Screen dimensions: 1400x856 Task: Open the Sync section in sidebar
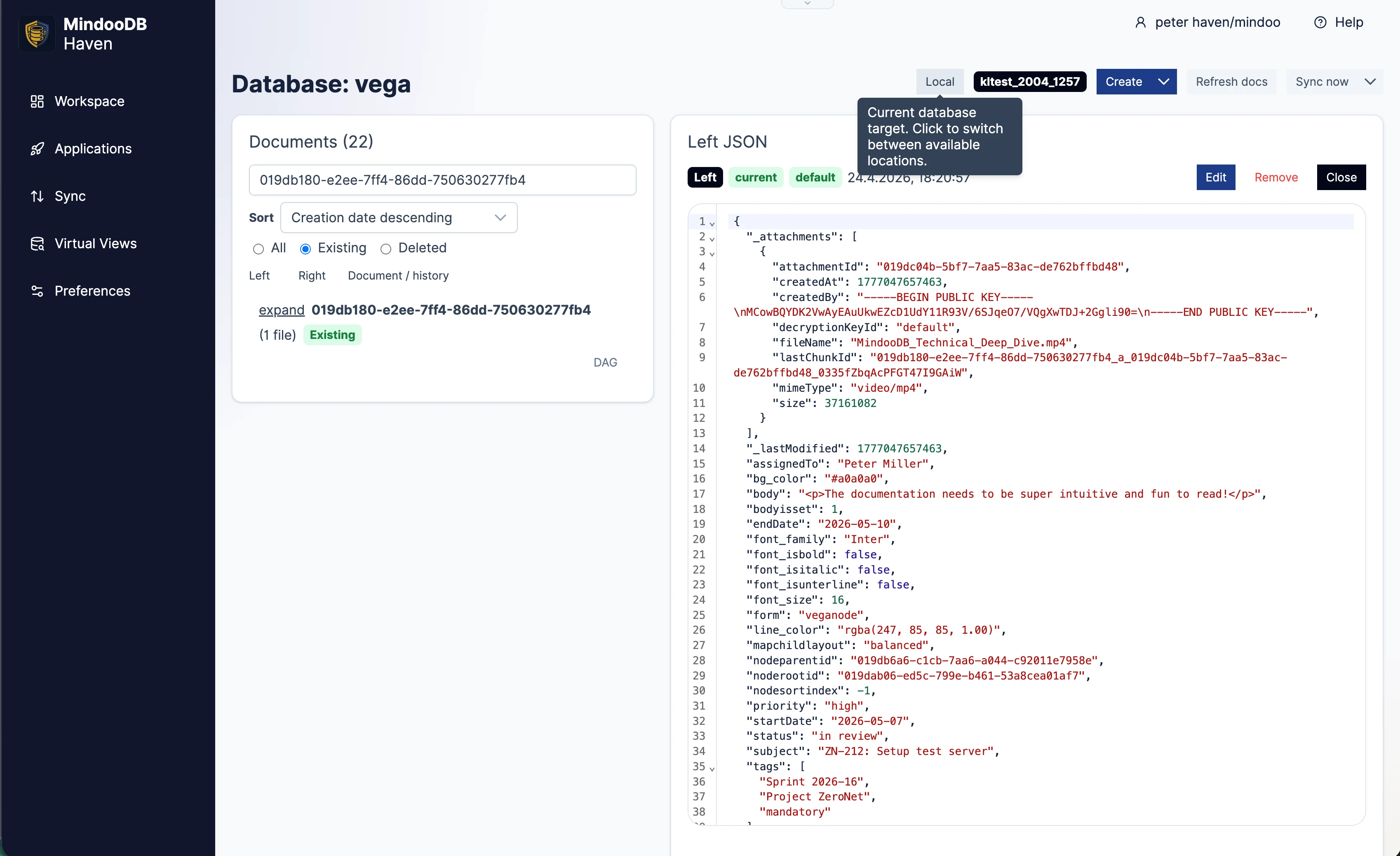[x=70, y=196]
